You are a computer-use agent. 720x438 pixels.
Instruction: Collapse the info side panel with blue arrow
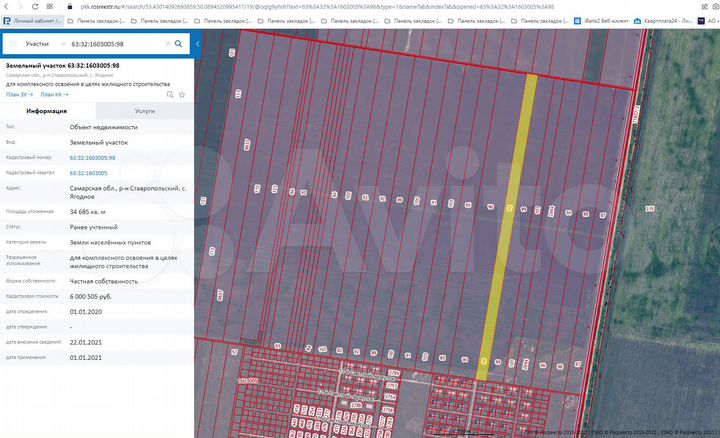coord(196,44)
